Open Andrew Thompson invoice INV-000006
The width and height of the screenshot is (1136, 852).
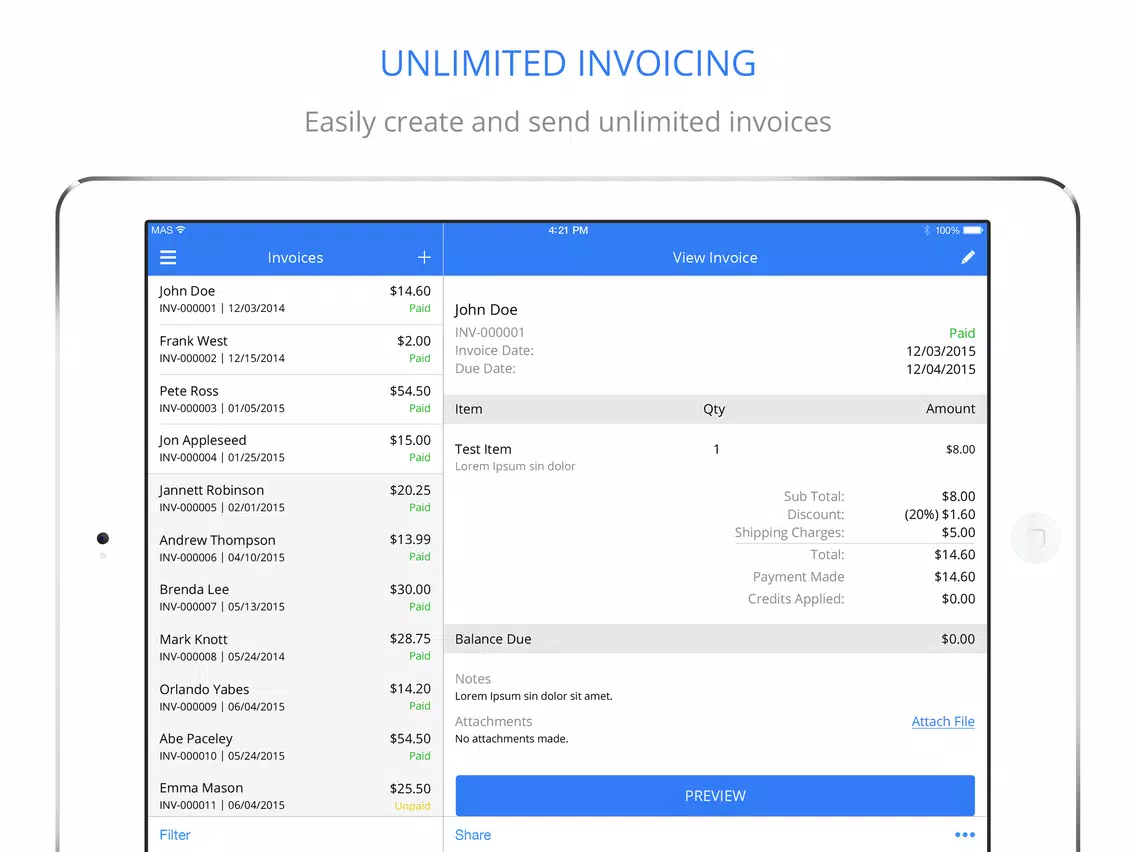pyautogui.click(x=295, y=548)
